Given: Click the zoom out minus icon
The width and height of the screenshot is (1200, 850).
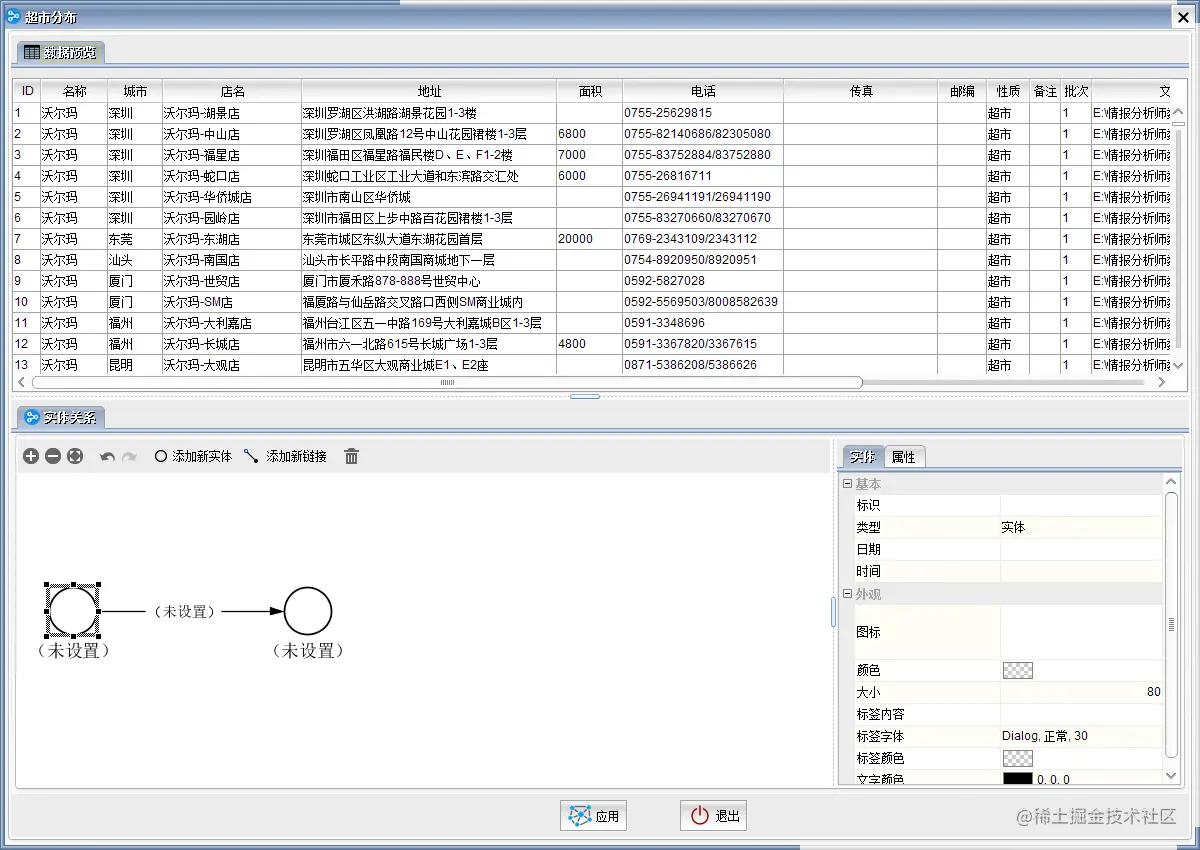Looking at the screenshot, I should tap(53, 456).
